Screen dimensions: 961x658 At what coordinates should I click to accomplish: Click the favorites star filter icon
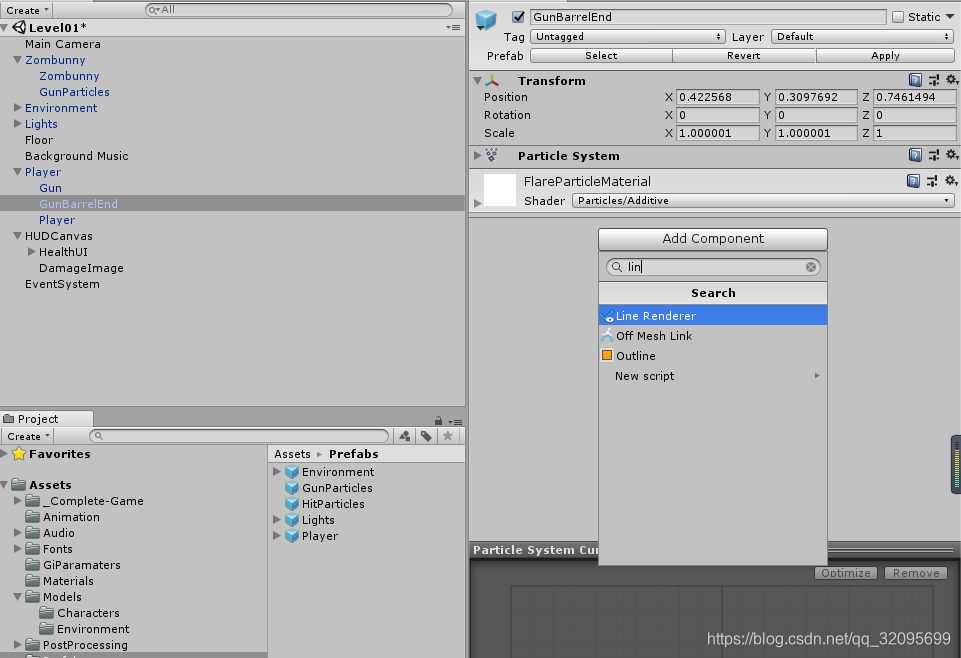(x=447, y=436)
